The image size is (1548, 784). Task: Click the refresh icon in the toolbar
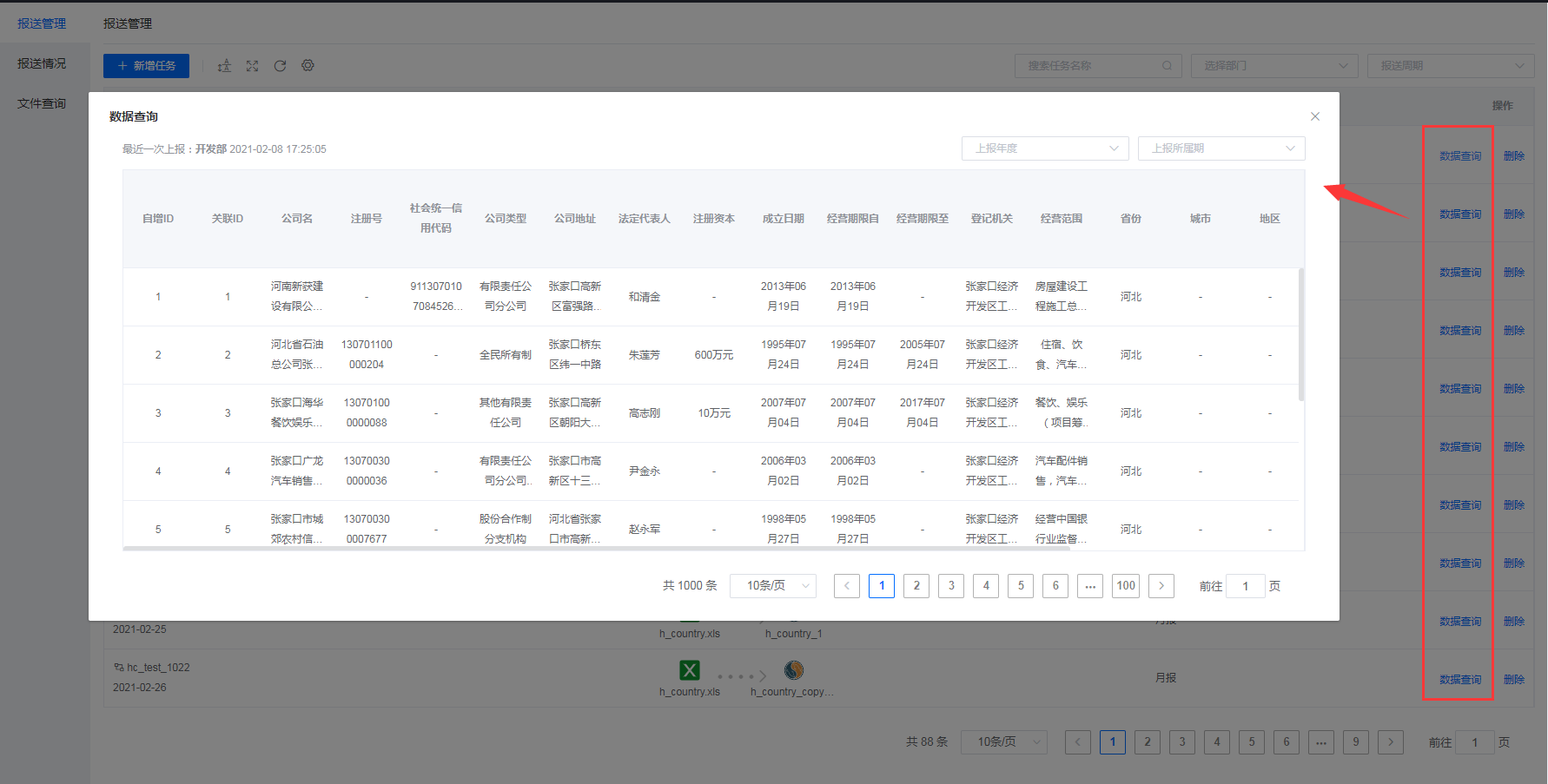click(280, 66)
